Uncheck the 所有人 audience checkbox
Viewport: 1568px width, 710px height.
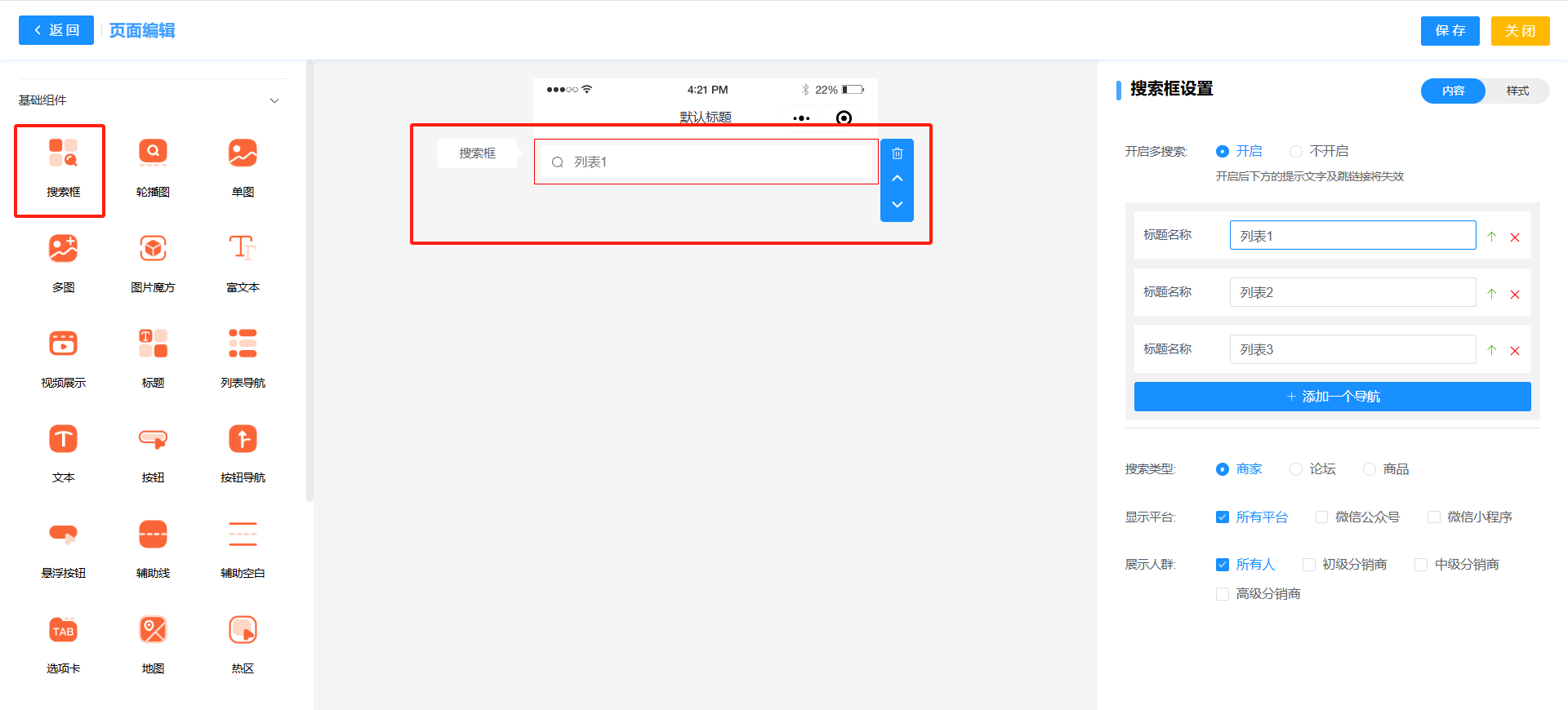[x=1223, y=565]
